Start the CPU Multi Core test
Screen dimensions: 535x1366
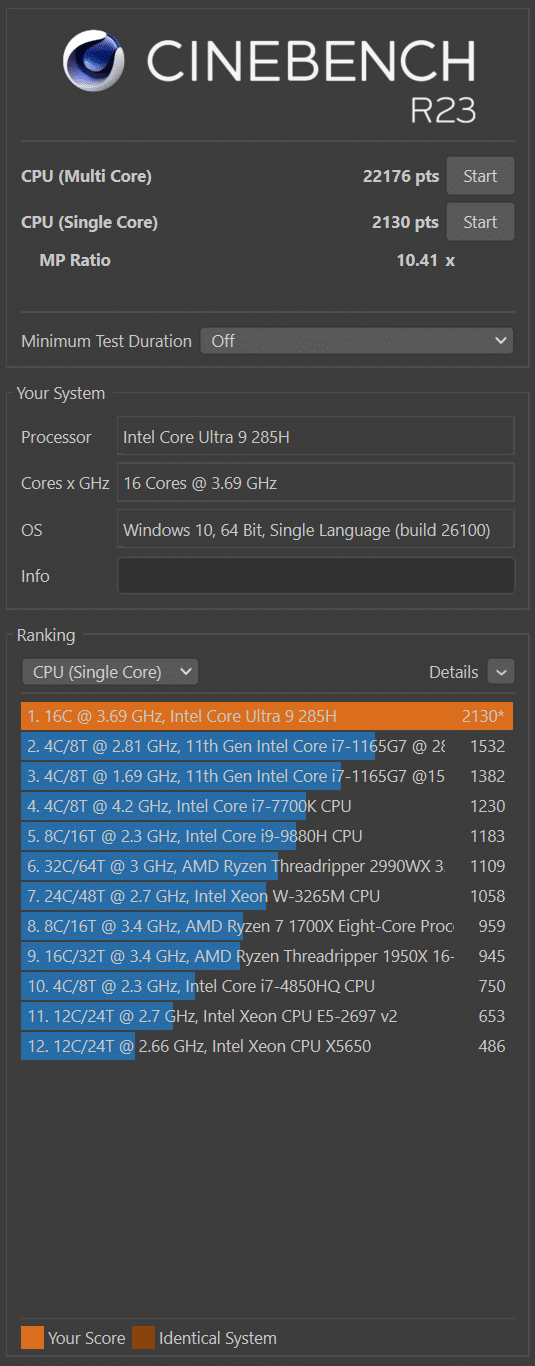click(480, 176)
